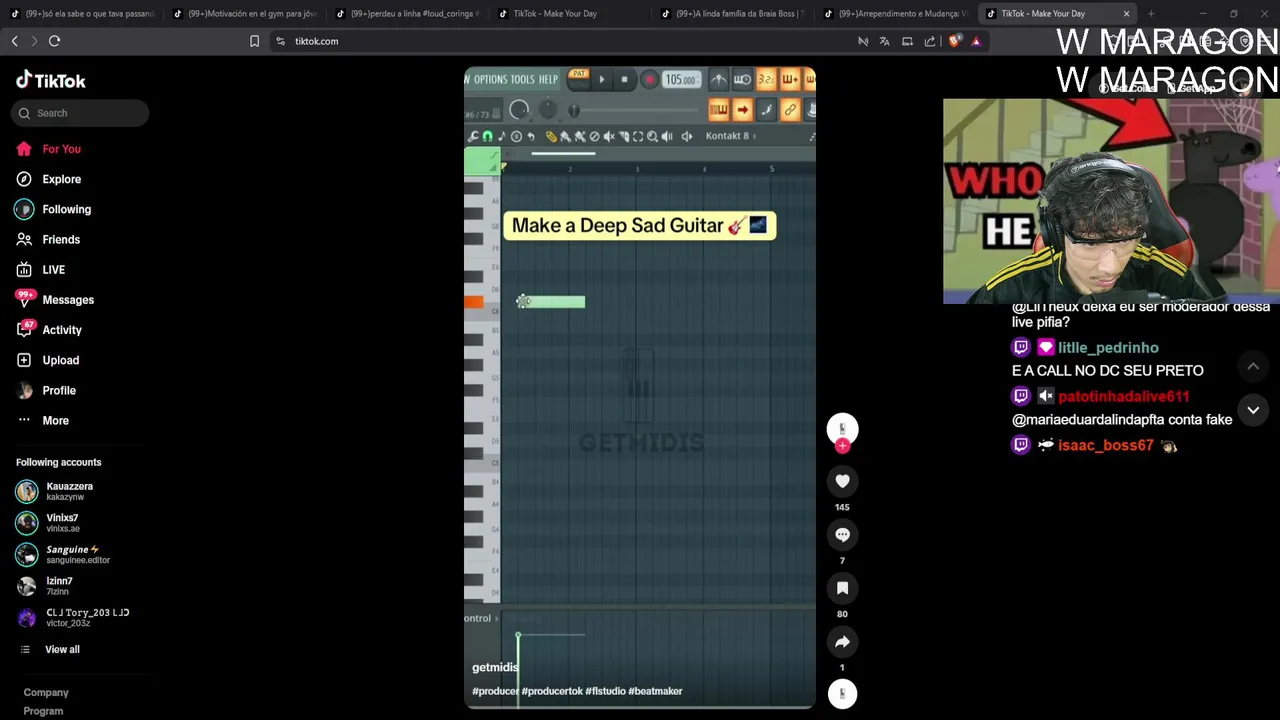Click the FL Studio play button
Viewport: 1280px width, 720px height.
point(601,79)
